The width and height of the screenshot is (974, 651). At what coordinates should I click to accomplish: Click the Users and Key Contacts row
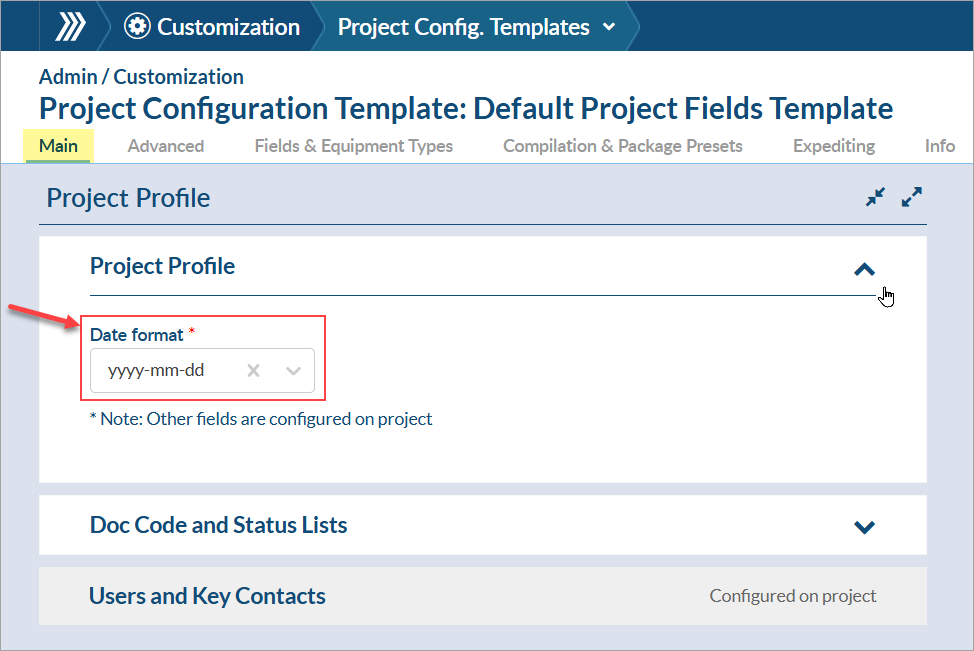pyautogui.click(x=207, y=596)
